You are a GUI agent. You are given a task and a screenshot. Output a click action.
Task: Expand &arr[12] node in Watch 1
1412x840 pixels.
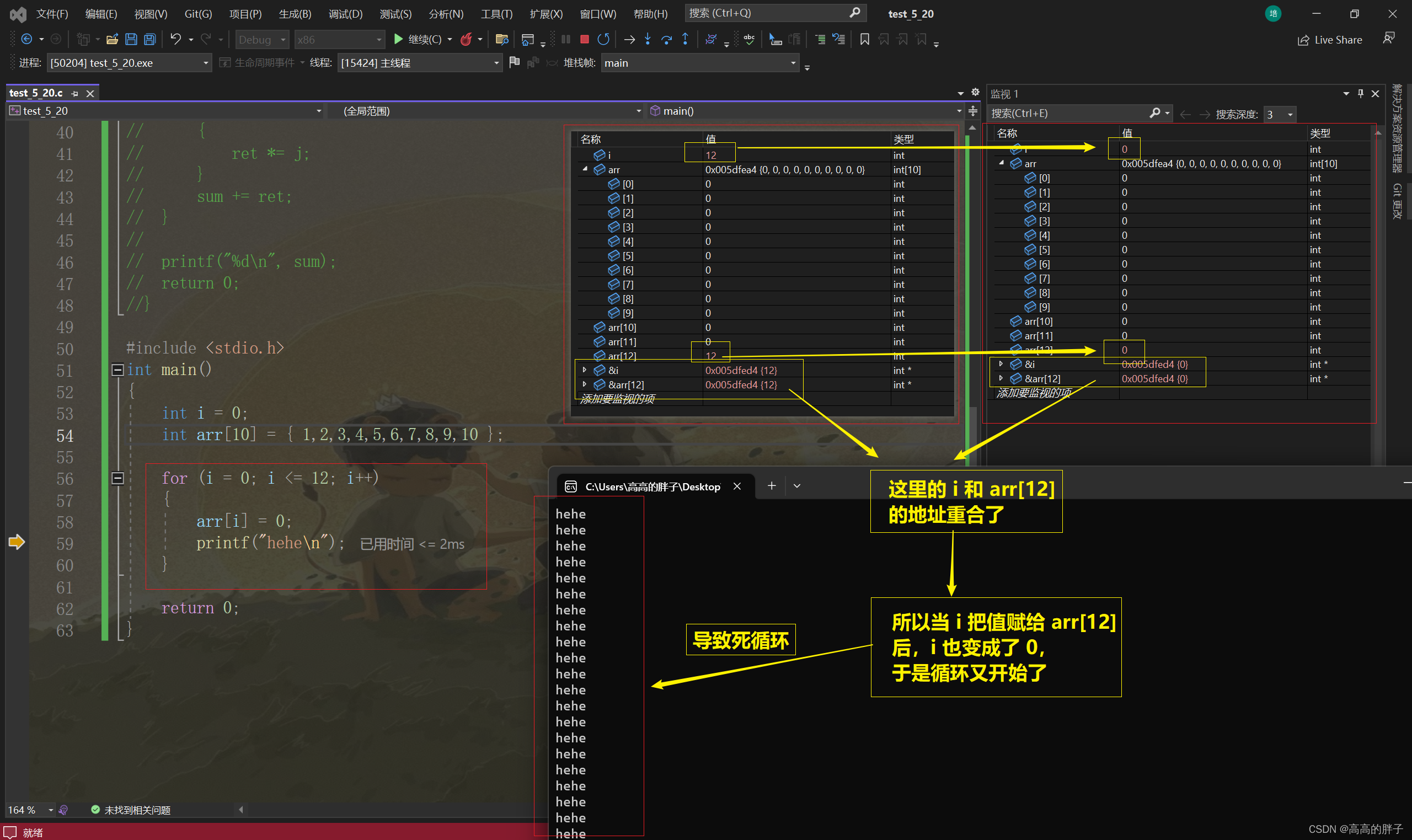click(x=1001, y=378)
